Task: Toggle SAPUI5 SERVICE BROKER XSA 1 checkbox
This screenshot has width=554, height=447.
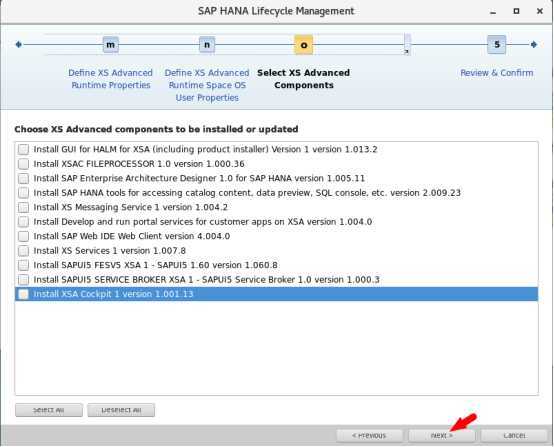Action: pyautogui.click(x=23, y=280)
